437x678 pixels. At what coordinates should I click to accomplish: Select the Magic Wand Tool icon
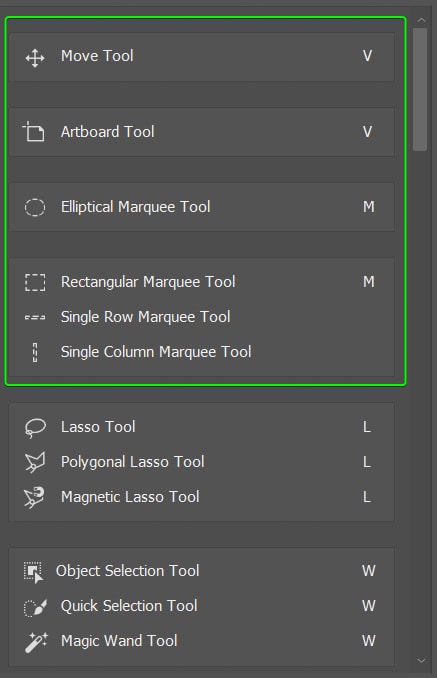[36, 642]
